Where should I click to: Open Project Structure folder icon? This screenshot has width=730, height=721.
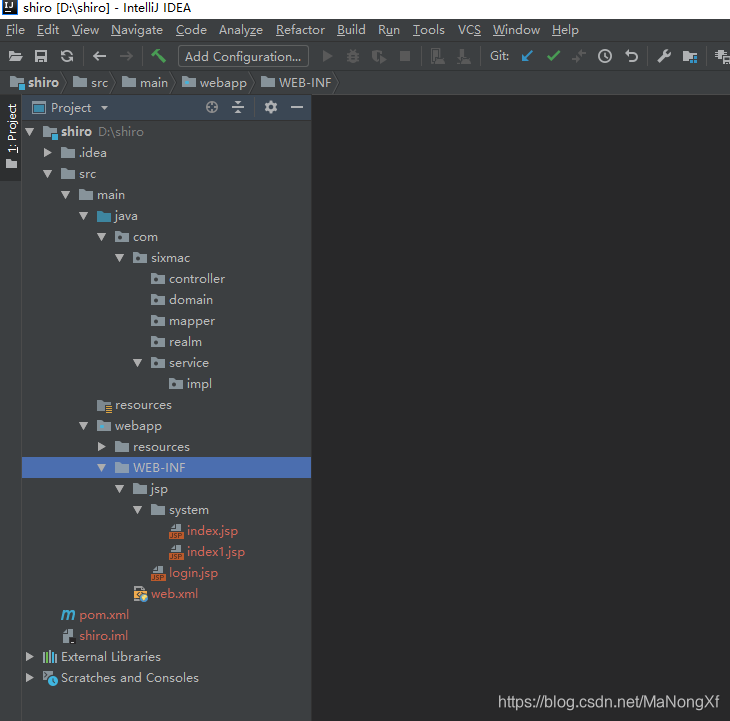(x=689, y=56)
